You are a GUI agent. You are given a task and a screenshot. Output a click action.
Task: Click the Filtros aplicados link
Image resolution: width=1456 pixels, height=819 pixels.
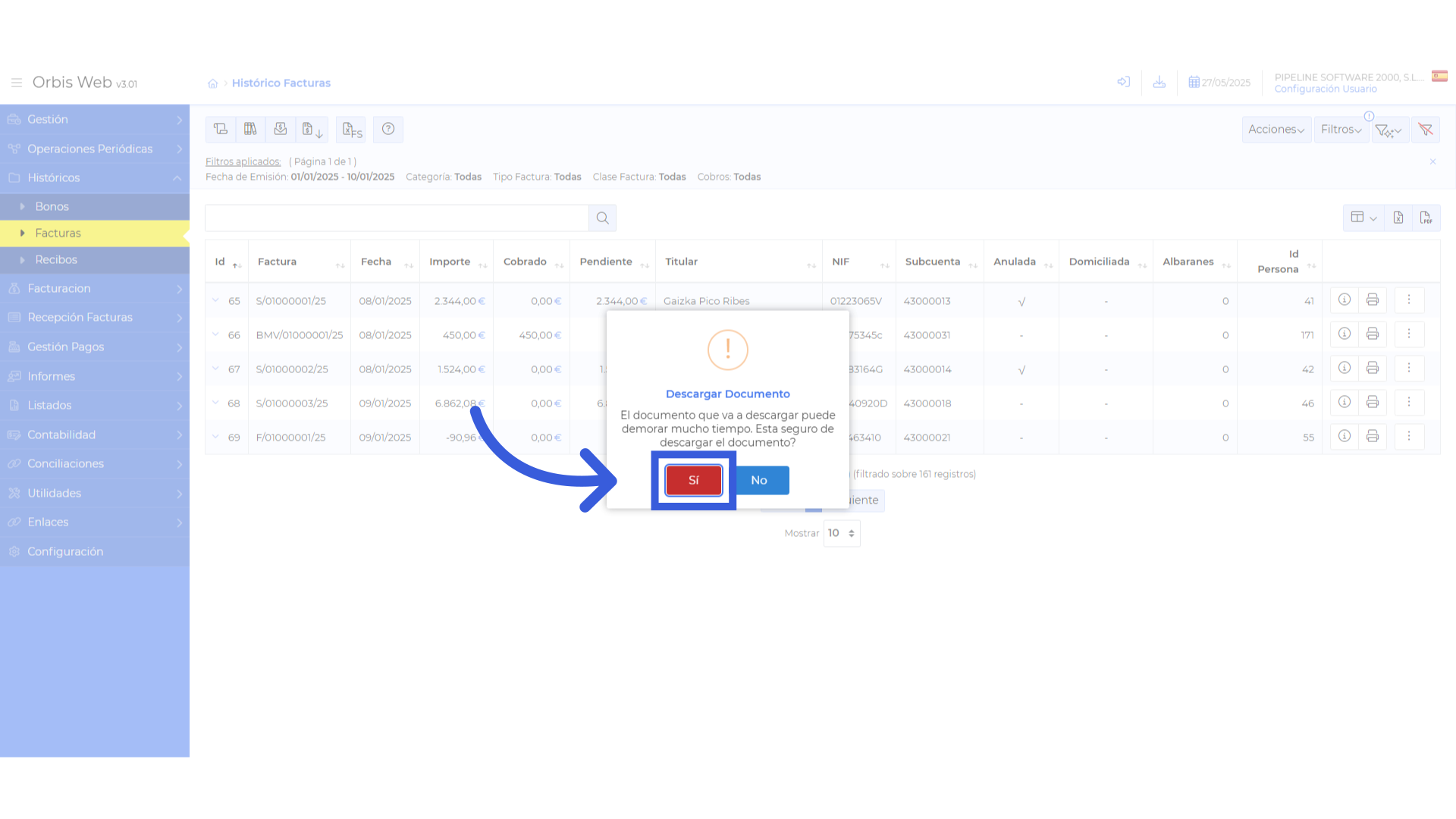click(x=243, y=162)
